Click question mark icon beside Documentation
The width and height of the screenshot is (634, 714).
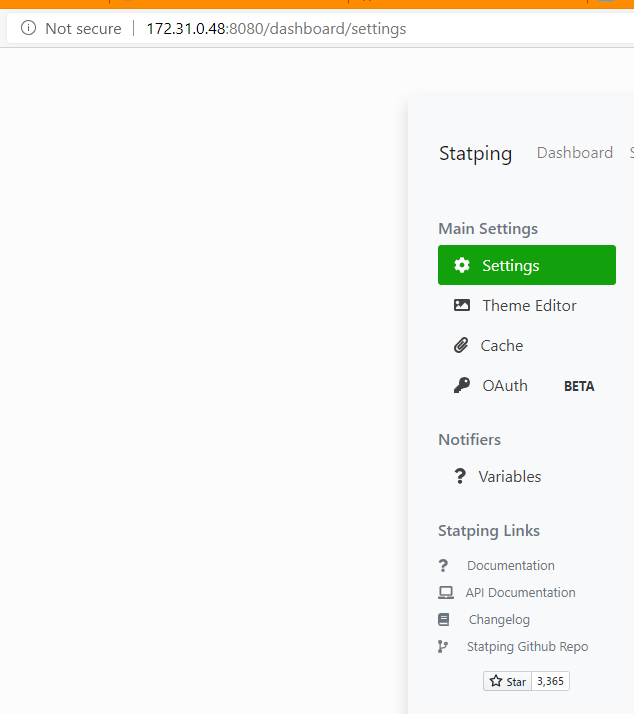(x=443, y=566)
